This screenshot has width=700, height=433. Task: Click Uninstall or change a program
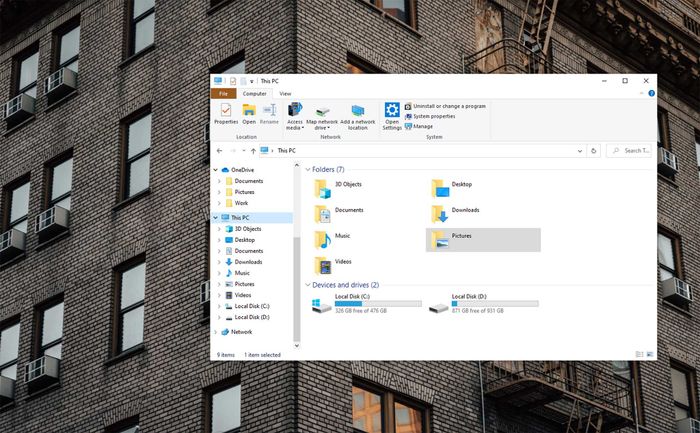coord(449,106)
